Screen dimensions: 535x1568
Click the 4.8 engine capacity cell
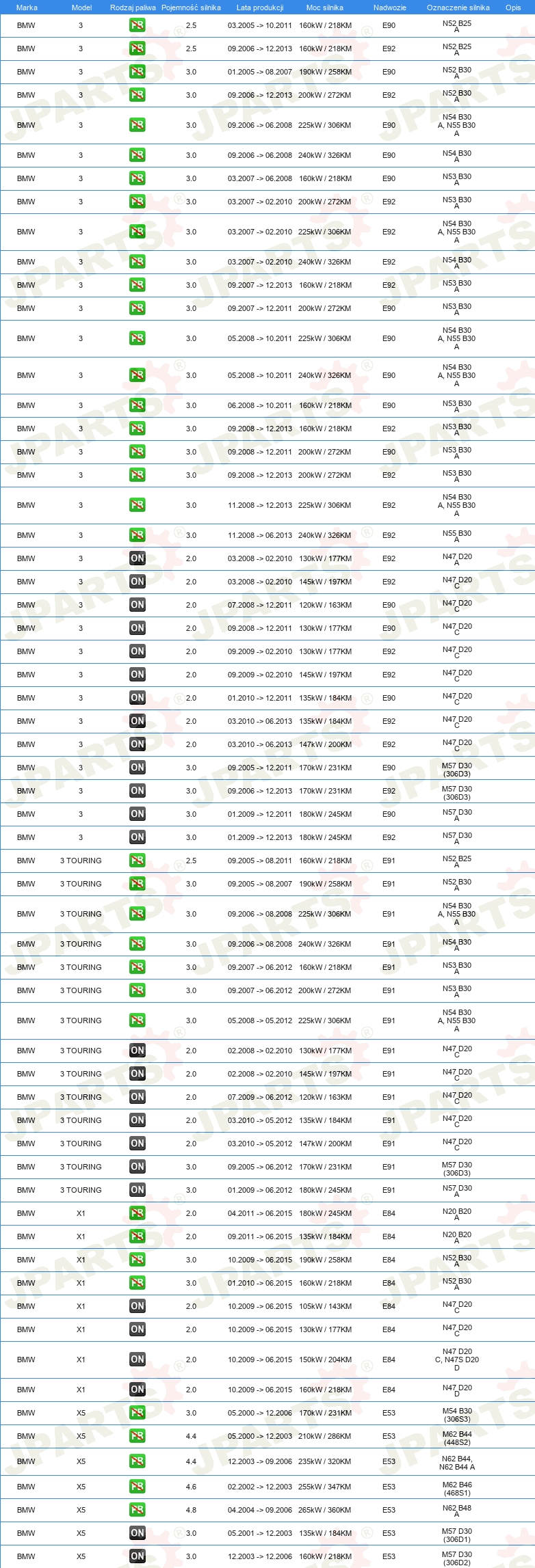tap(191, 1510)
